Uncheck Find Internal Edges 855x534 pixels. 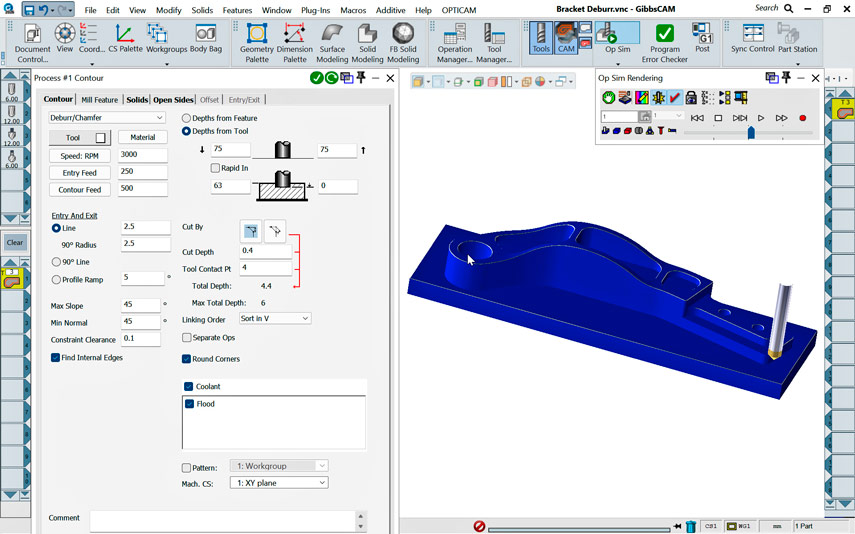point(56,357)
